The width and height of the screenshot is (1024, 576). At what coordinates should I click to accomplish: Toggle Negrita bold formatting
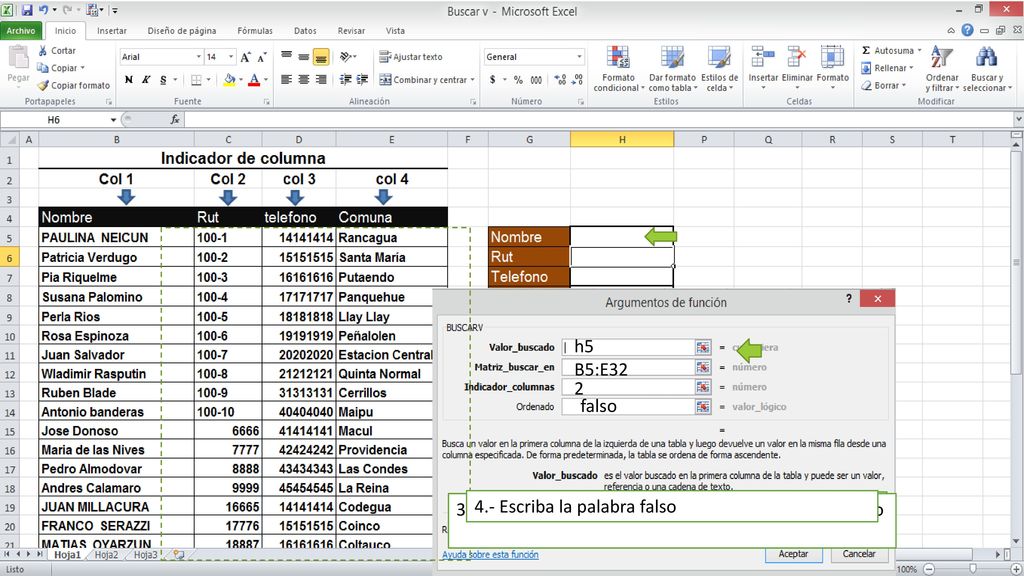click(x=129, y=80)
